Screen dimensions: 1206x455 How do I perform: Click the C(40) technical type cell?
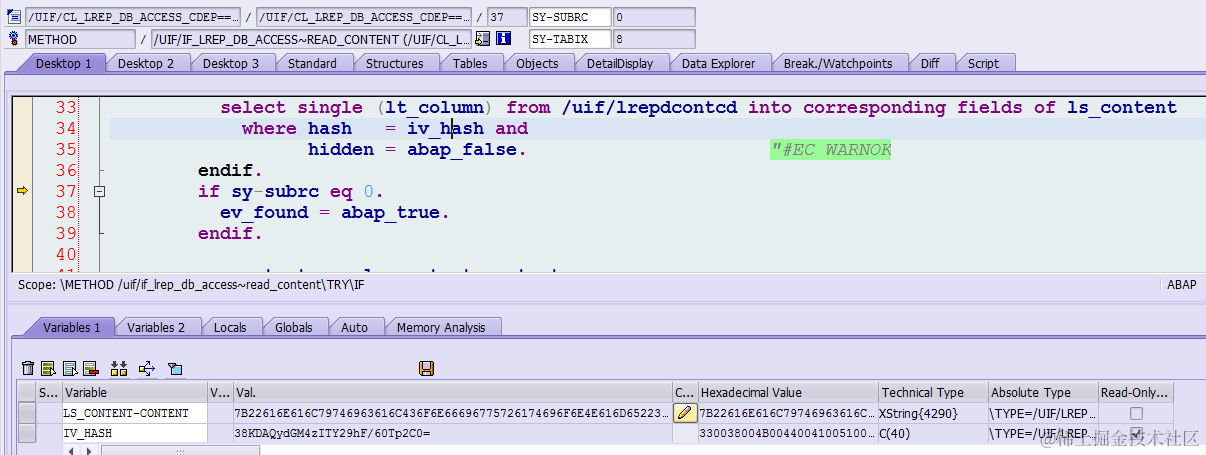932,433
